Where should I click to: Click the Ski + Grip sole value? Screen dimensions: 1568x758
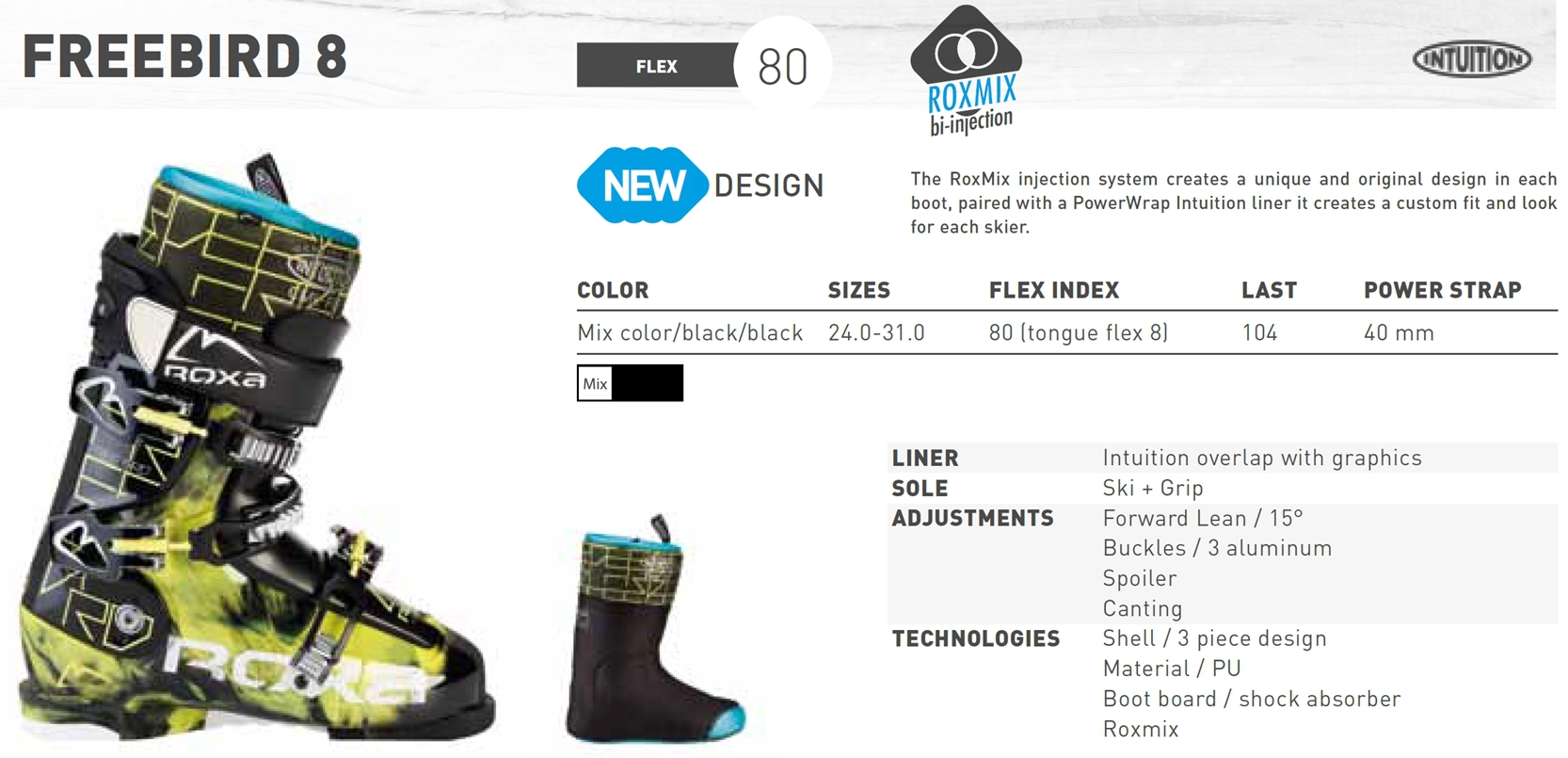[1153, 488]
